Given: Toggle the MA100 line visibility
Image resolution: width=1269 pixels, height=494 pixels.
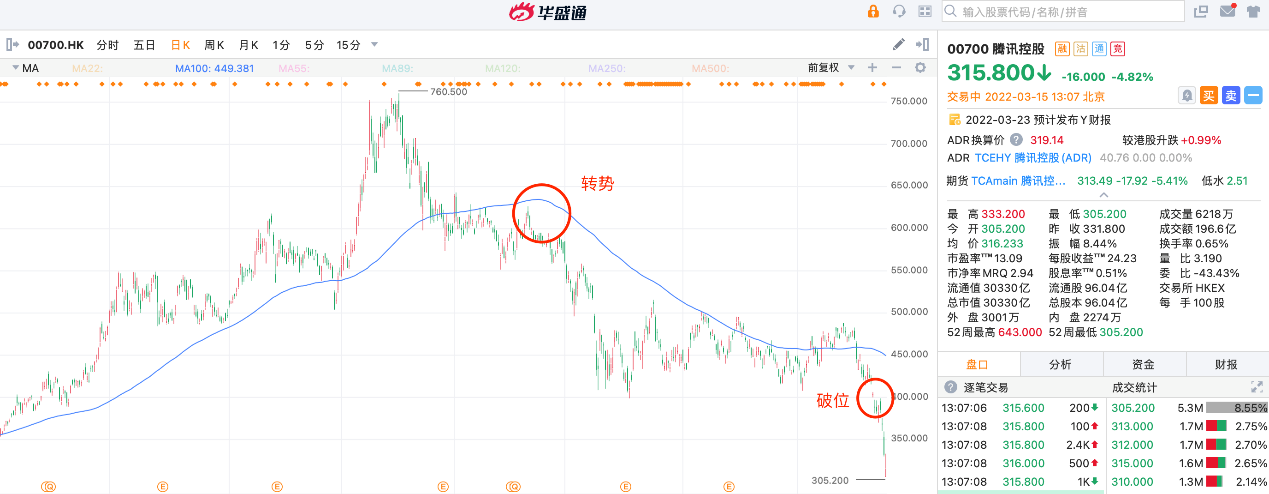Looking at the screenshot, I should coord(214,68).
